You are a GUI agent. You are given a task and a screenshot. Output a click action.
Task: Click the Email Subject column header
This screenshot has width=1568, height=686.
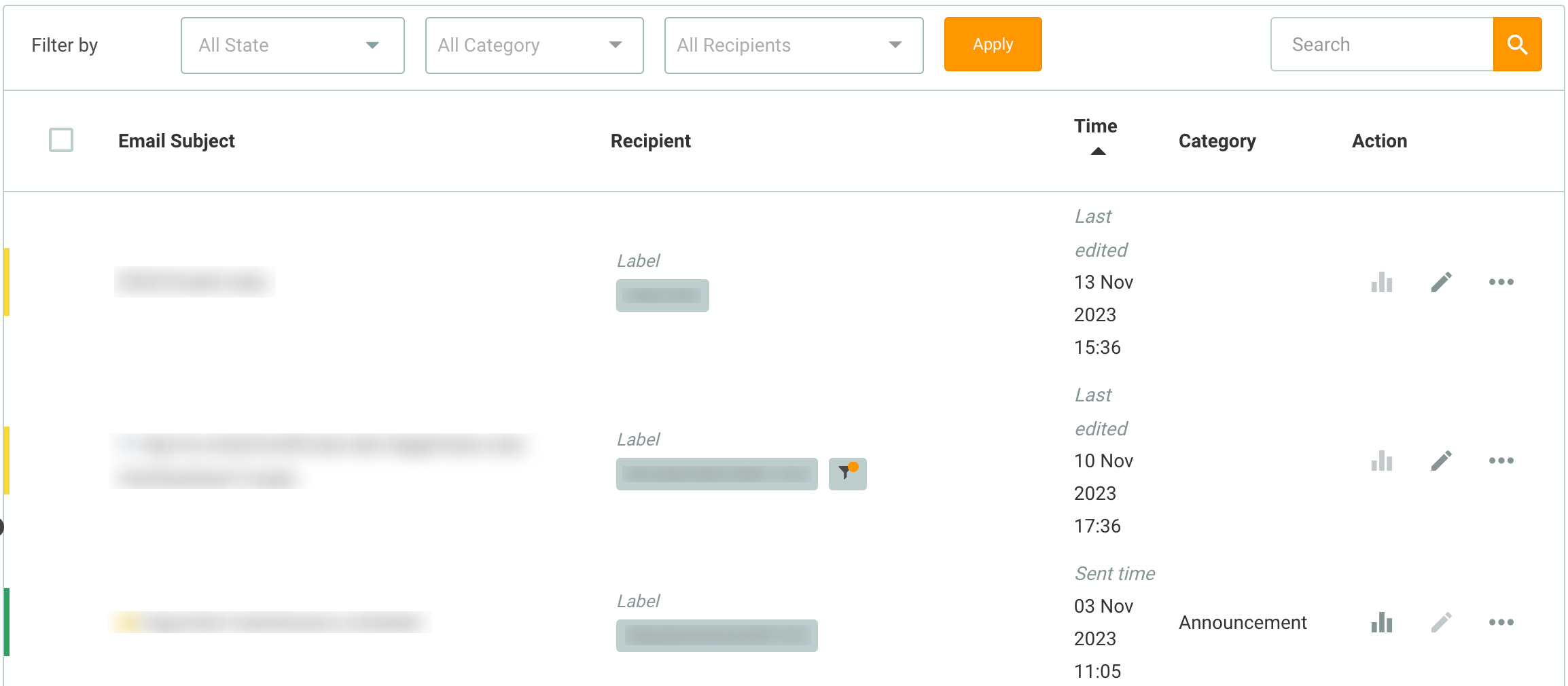coord(176,141)
